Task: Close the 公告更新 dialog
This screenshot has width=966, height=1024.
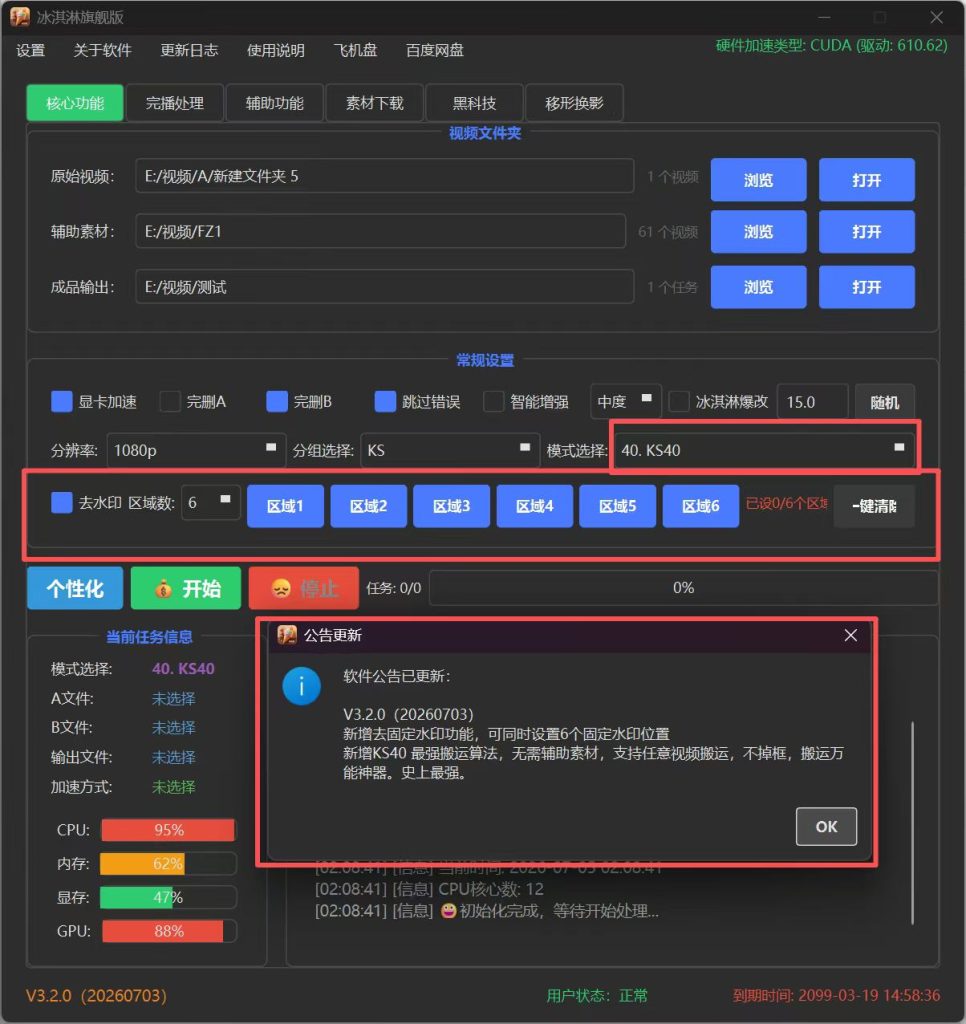Action: point(850,635)
